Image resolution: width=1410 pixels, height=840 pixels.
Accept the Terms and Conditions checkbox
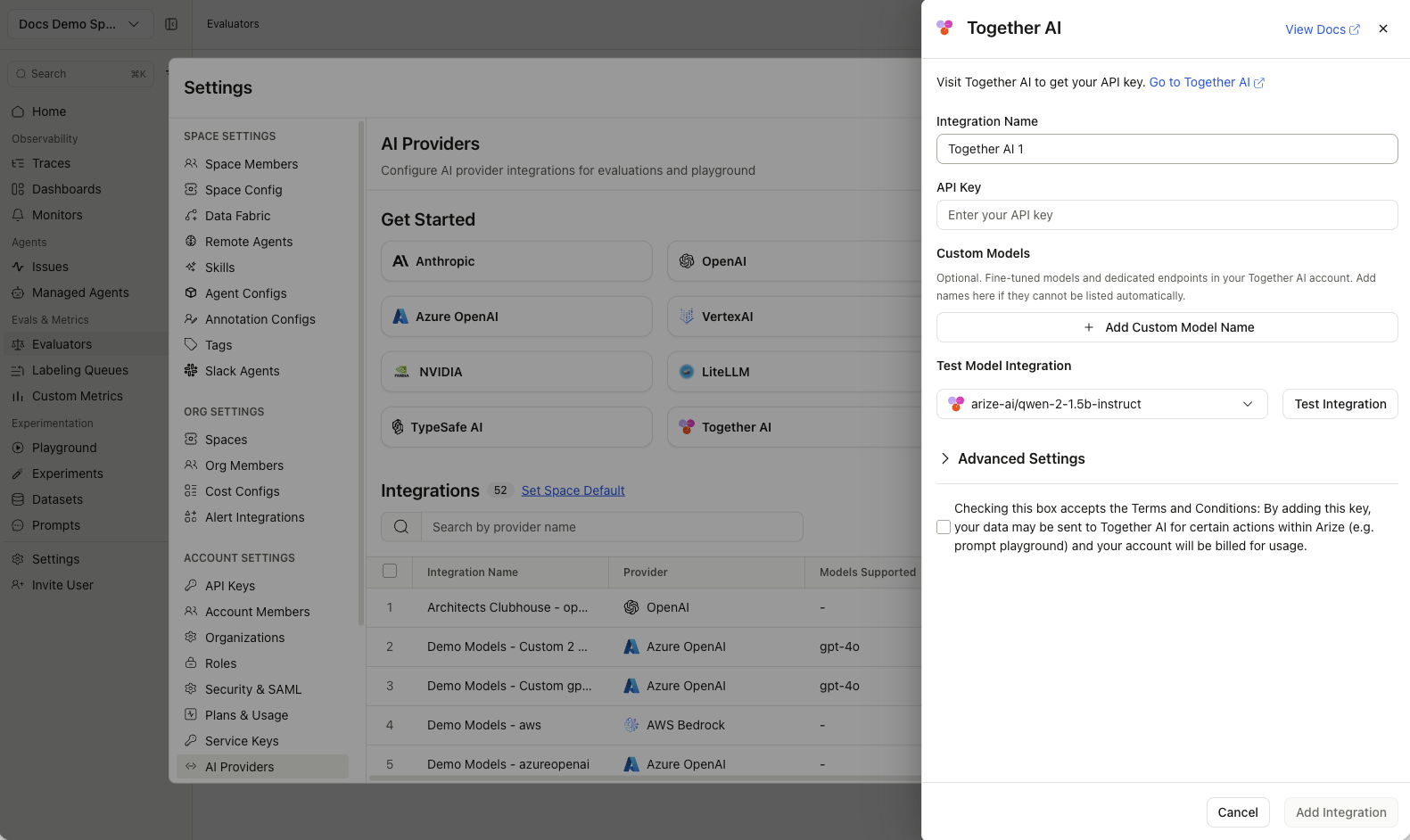944,527
